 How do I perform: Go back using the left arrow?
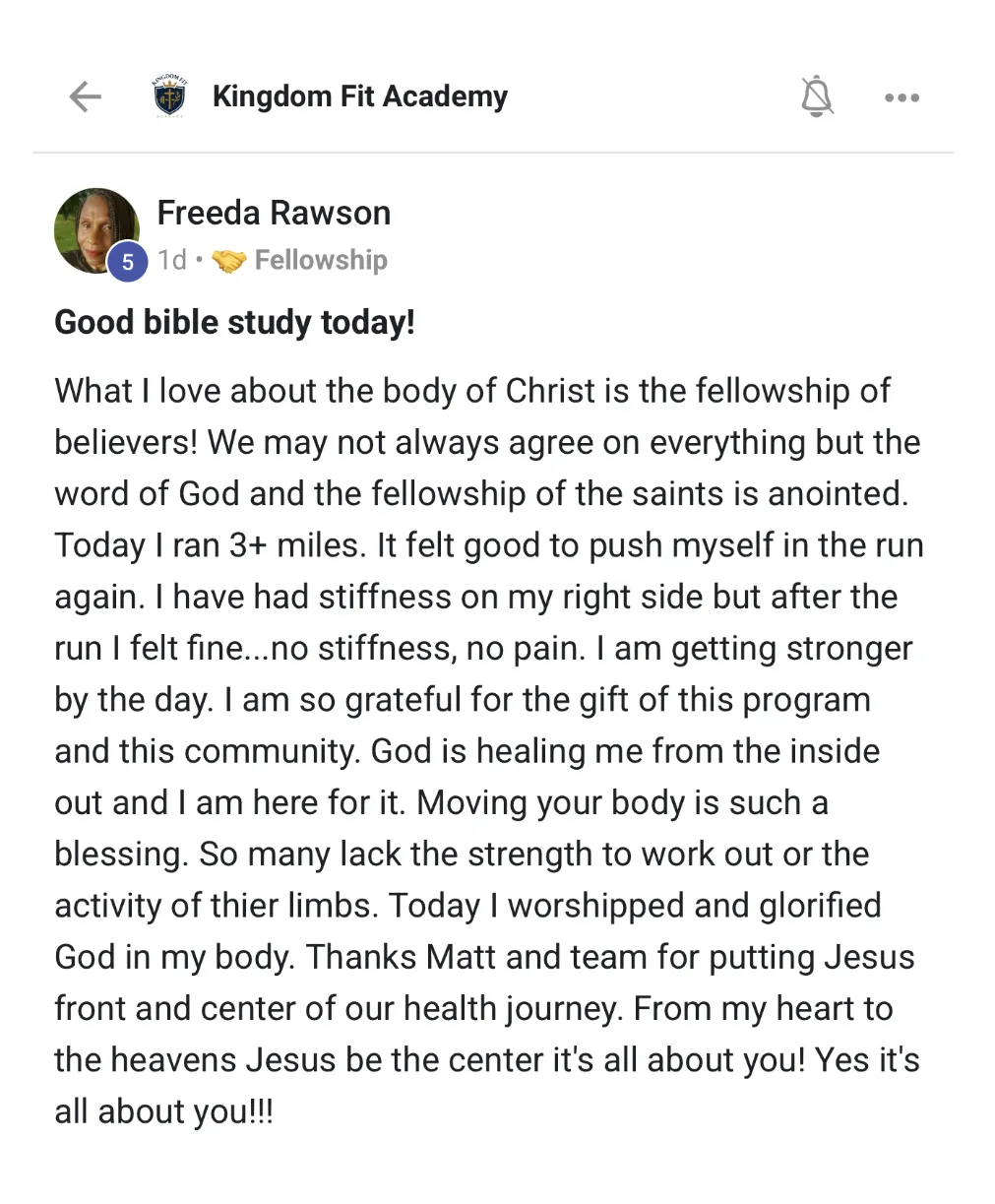(x=86, y=96)
